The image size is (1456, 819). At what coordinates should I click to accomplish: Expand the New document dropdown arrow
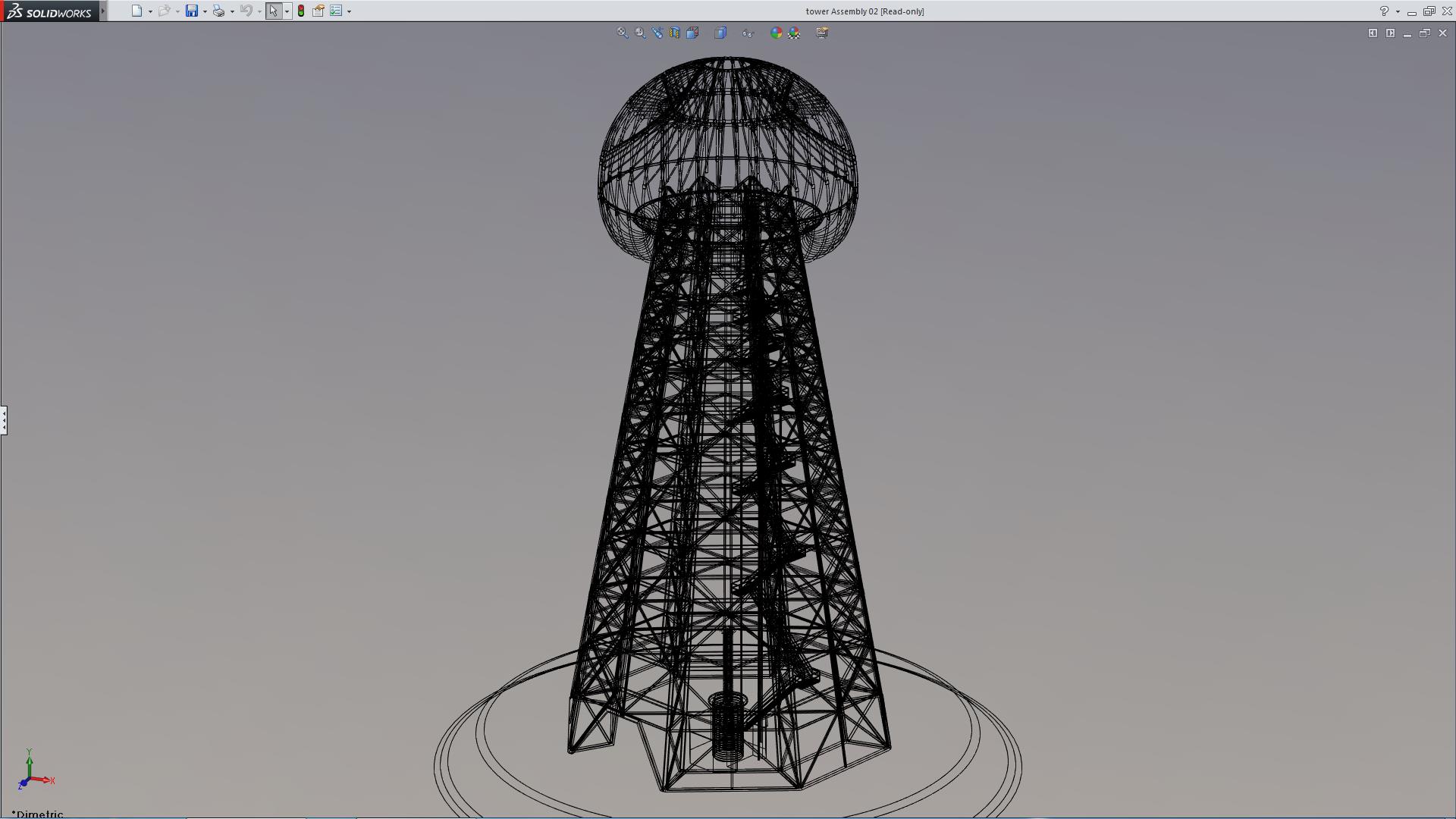(150, 11)
